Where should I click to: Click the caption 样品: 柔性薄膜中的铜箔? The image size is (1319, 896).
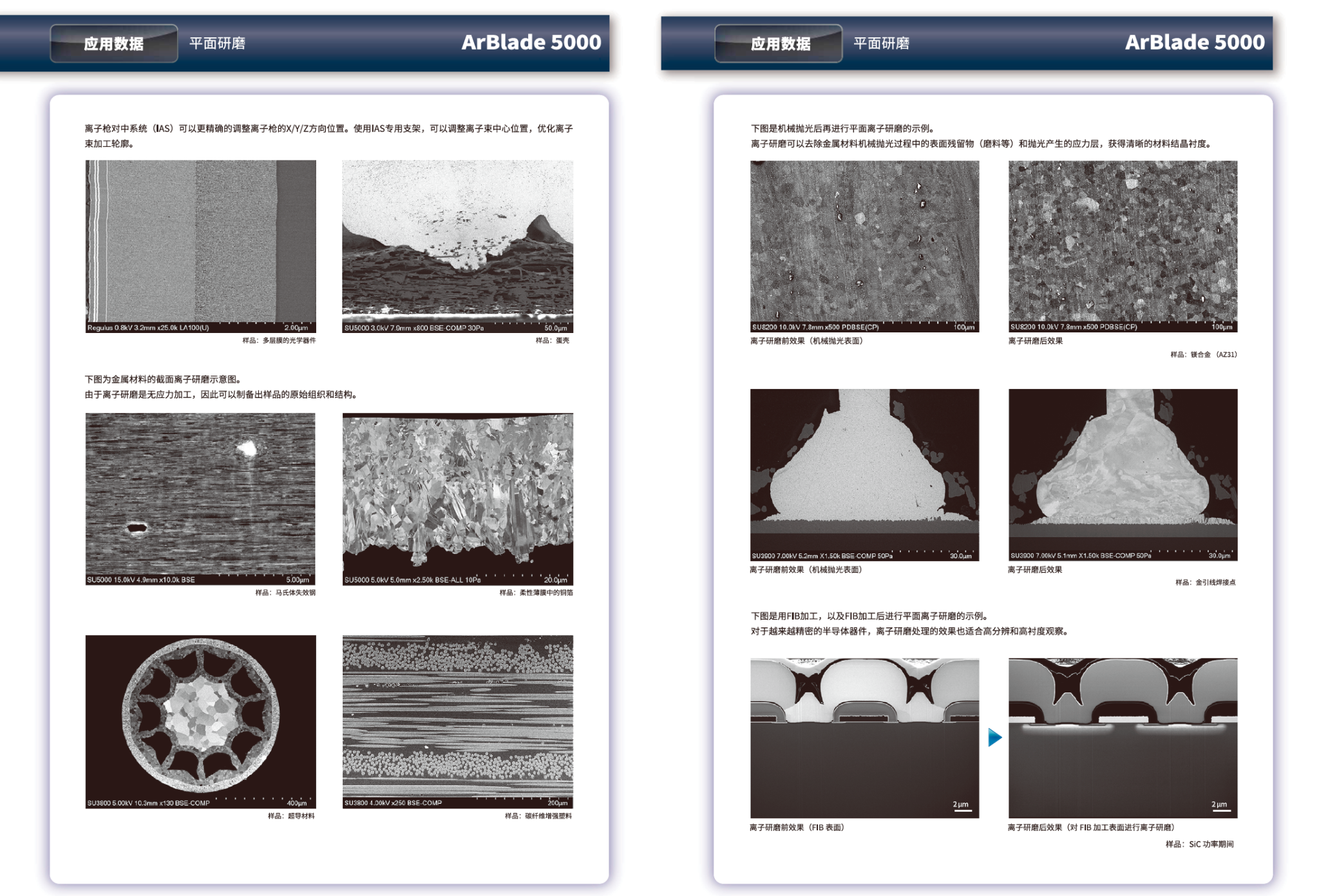(536, 593)
